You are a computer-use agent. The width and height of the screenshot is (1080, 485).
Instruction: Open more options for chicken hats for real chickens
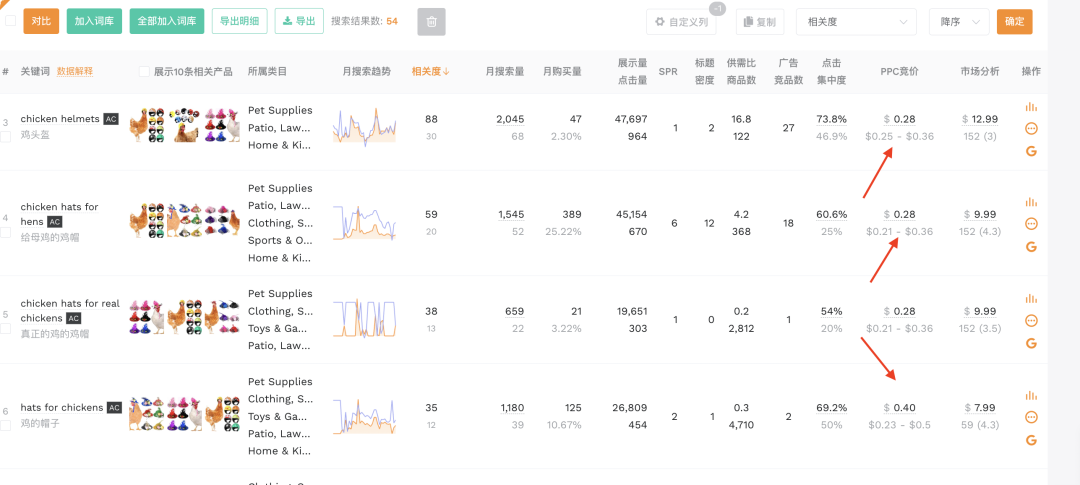click(x=1031, y=320)
